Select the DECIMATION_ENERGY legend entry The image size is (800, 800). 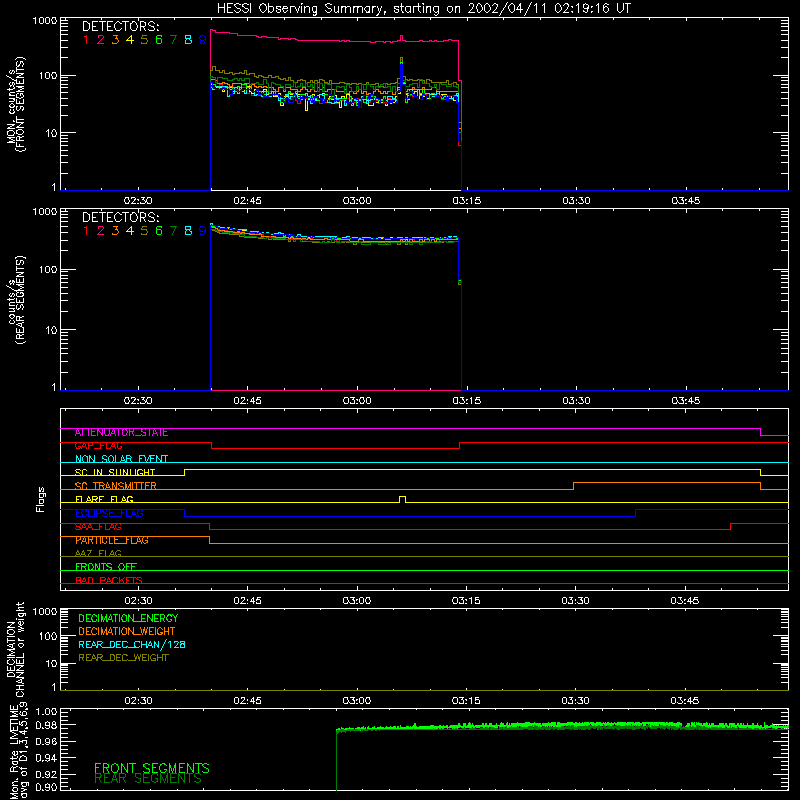[128, 618]
